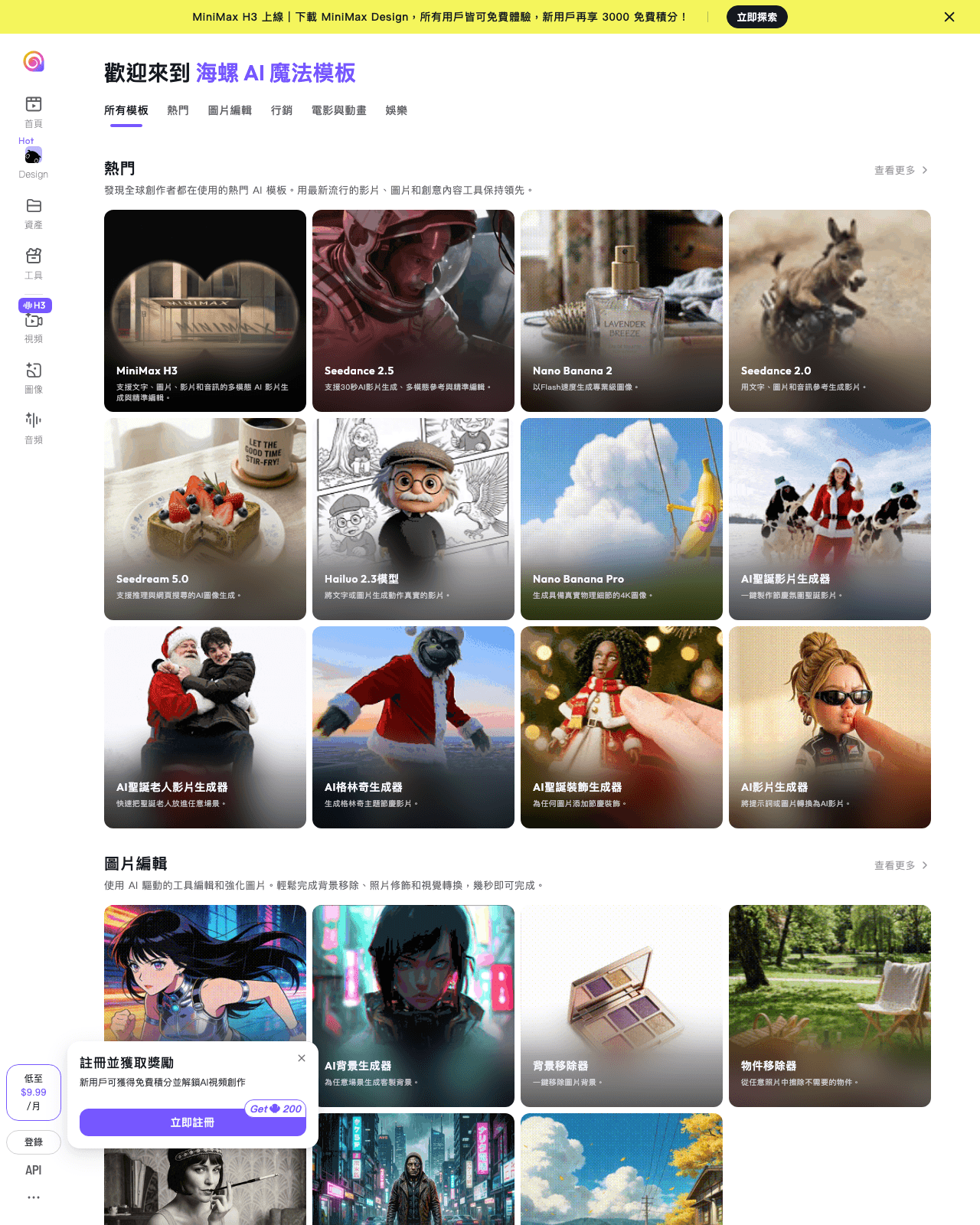Open the AI聖誕老人影片生成器 card
The image size is (980, 1225).
coord(205,727)
